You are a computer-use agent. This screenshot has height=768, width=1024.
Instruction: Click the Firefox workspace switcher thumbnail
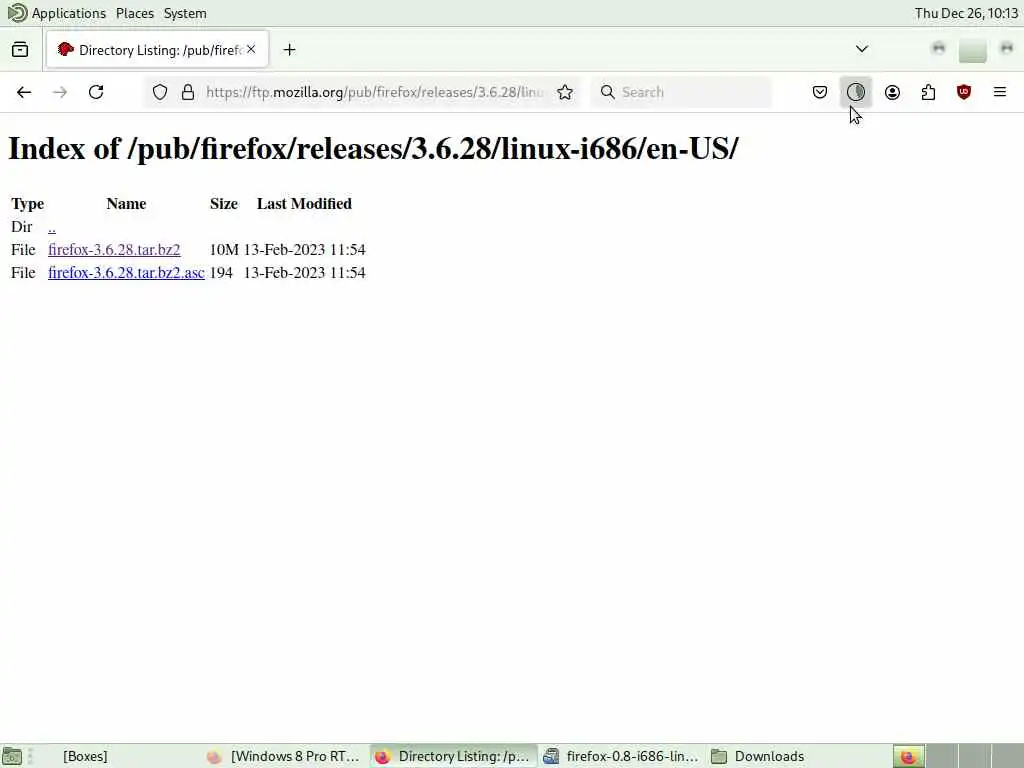point(908,756)
